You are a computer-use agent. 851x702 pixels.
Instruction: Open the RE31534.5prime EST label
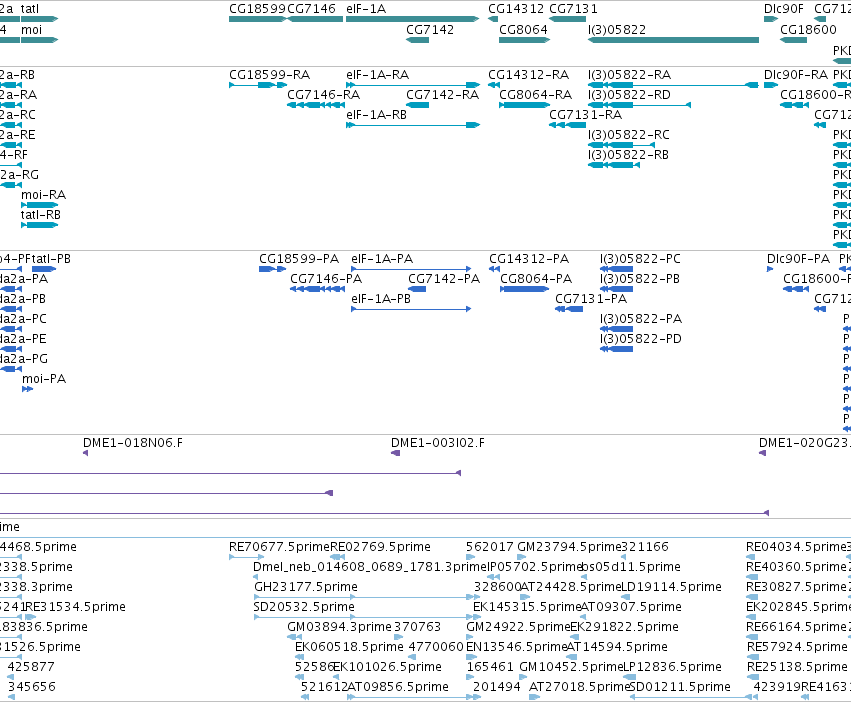pos(75,607)
